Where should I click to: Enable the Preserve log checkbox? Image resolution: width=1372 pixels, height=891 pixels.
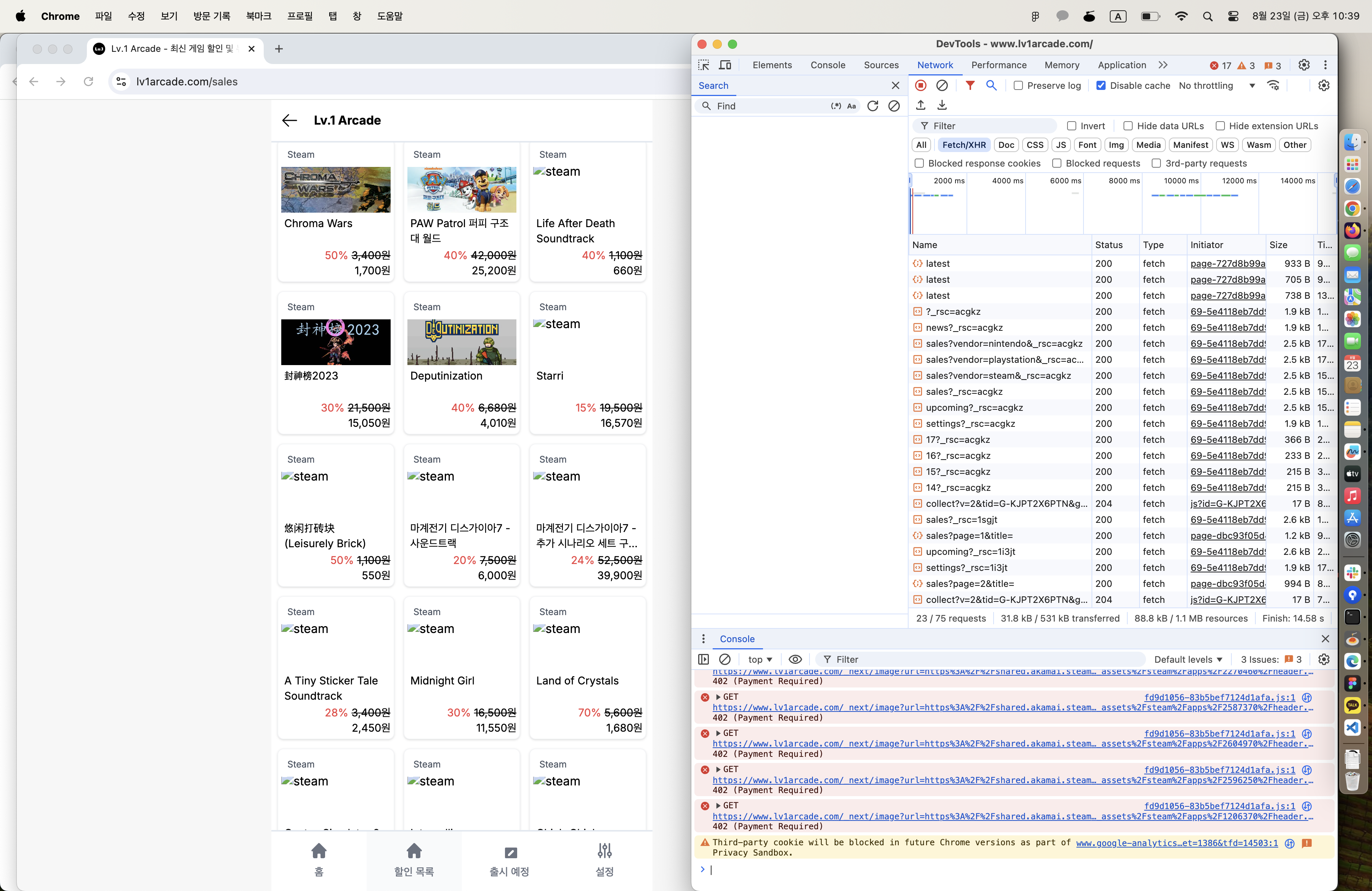(1019, 85)
